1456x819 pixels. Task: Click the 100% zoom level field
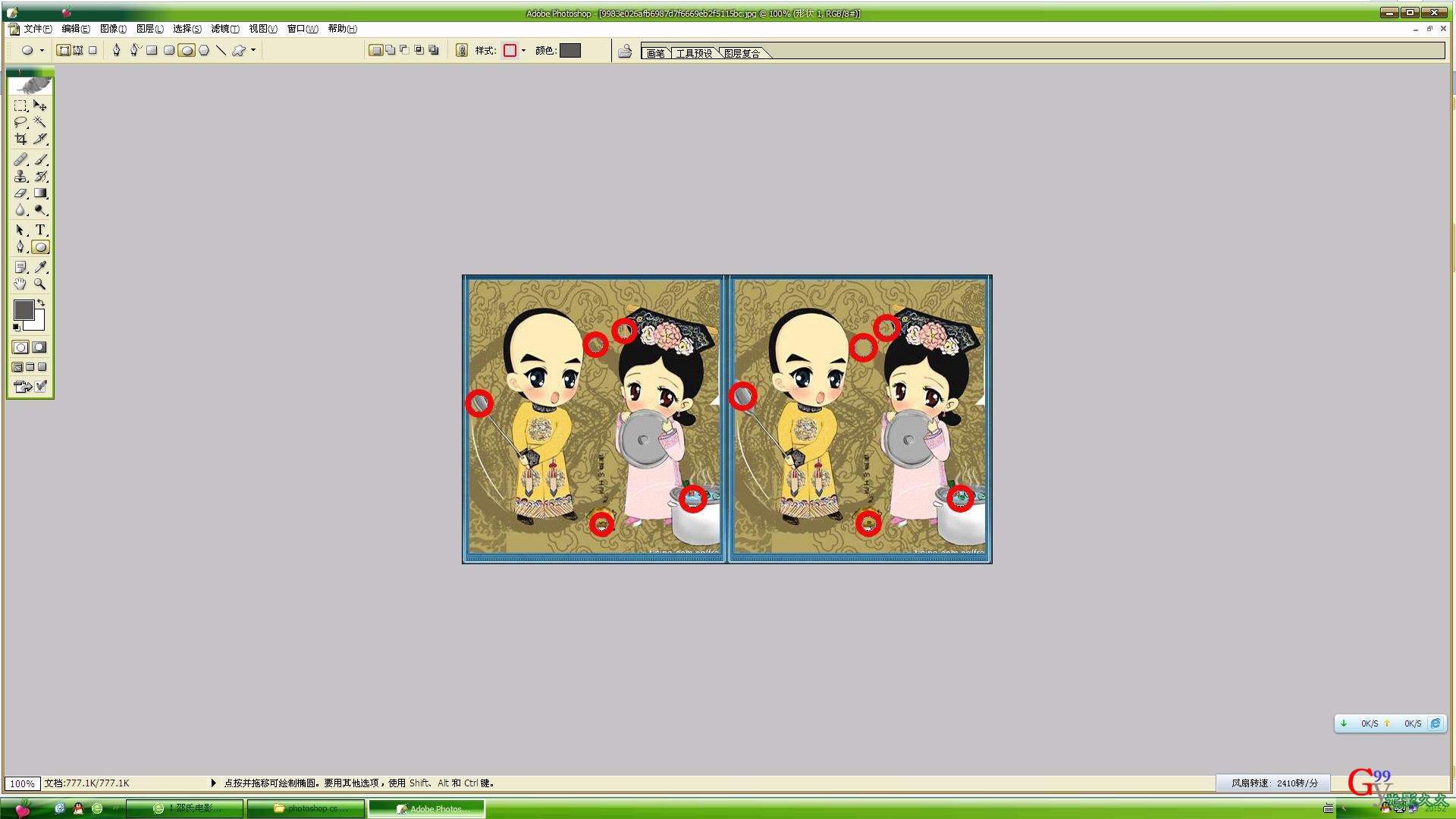click(x=22, y=783)
